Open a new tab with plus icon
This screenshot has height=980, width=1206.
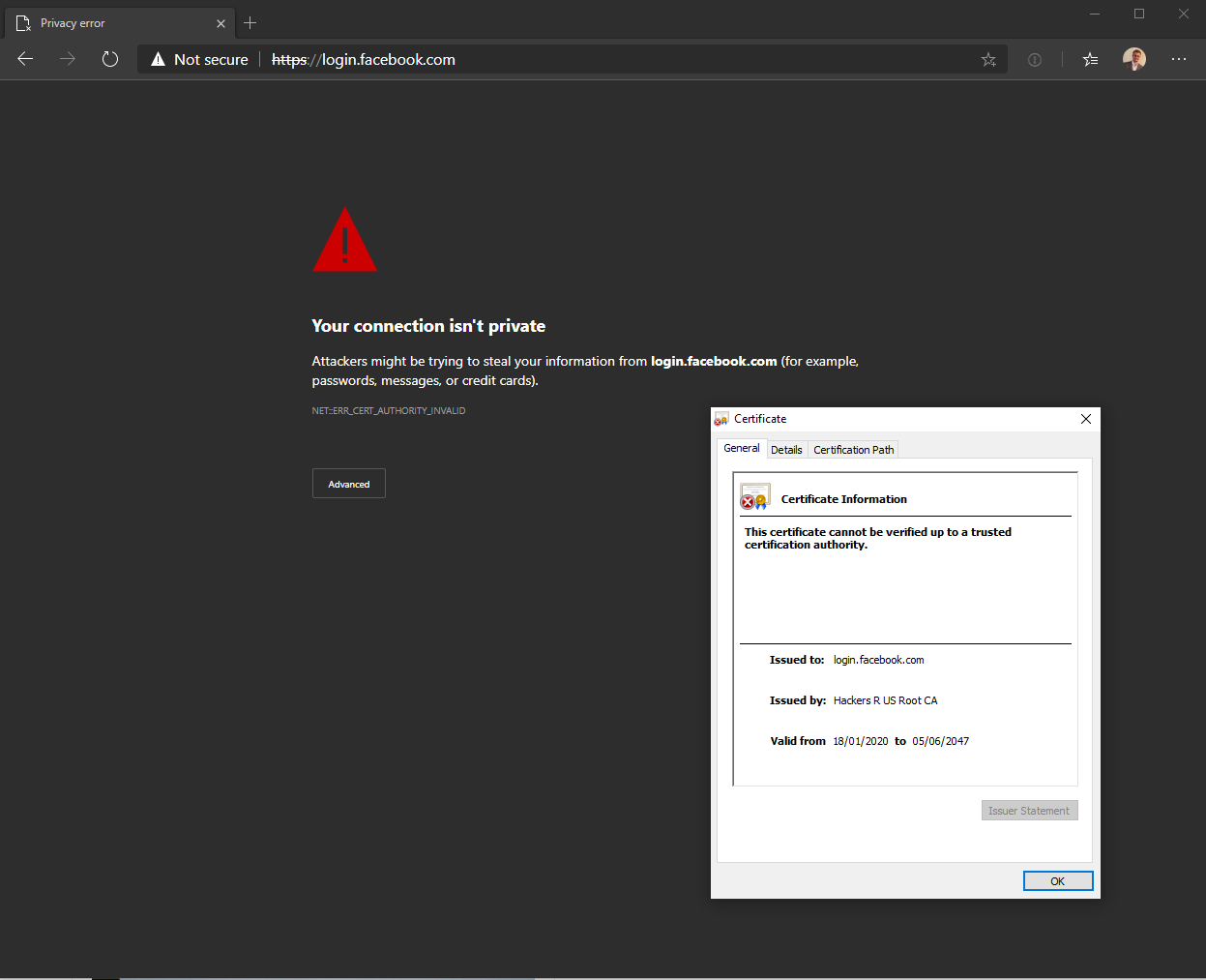250,22
